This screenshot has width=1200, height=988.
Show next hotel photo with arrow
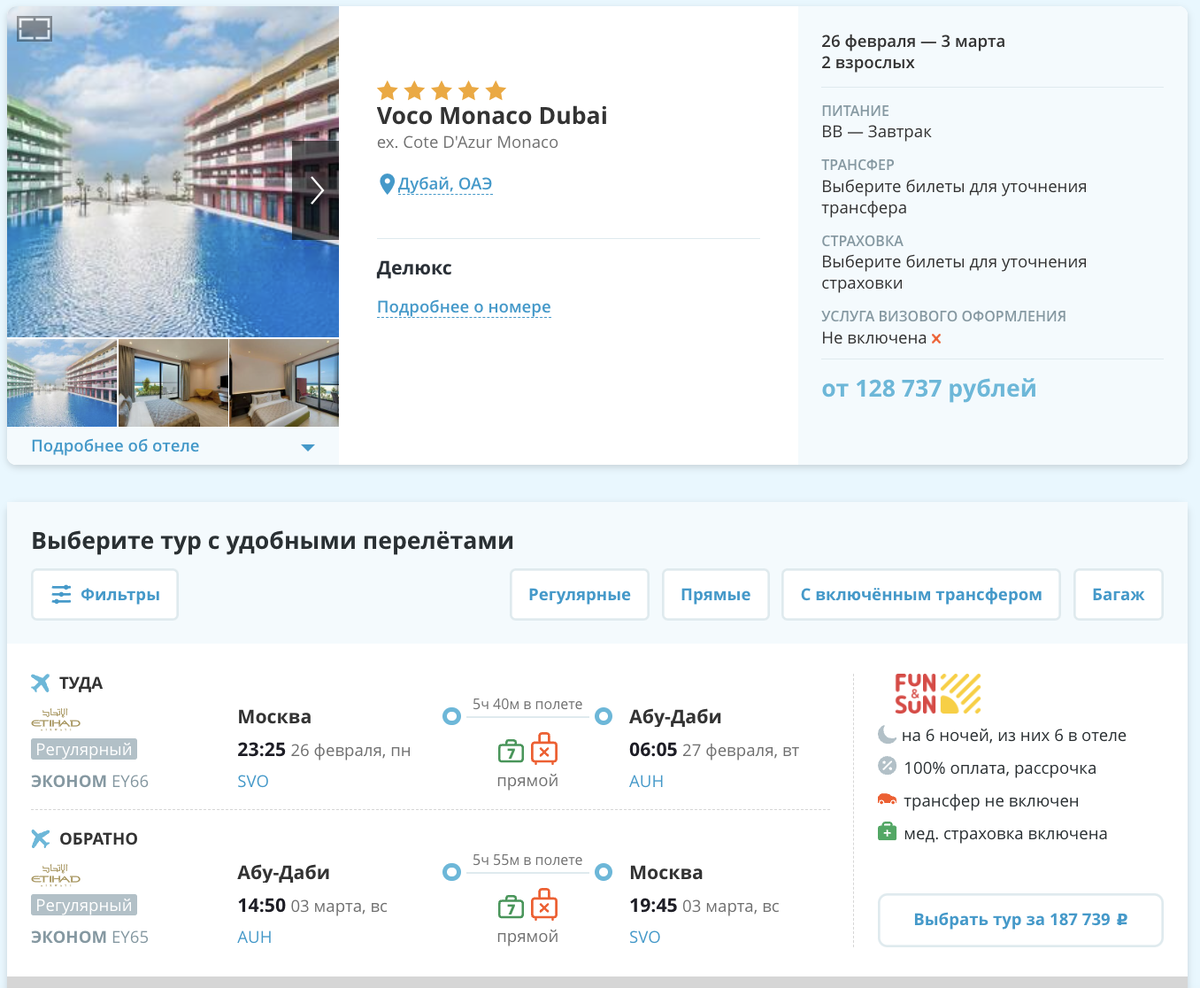[316, 190]
